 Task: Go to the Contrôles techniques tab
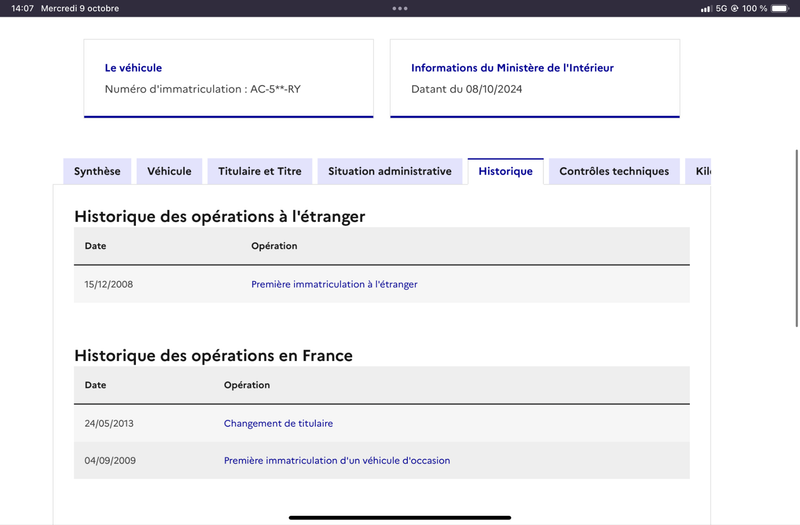[614, 171]
